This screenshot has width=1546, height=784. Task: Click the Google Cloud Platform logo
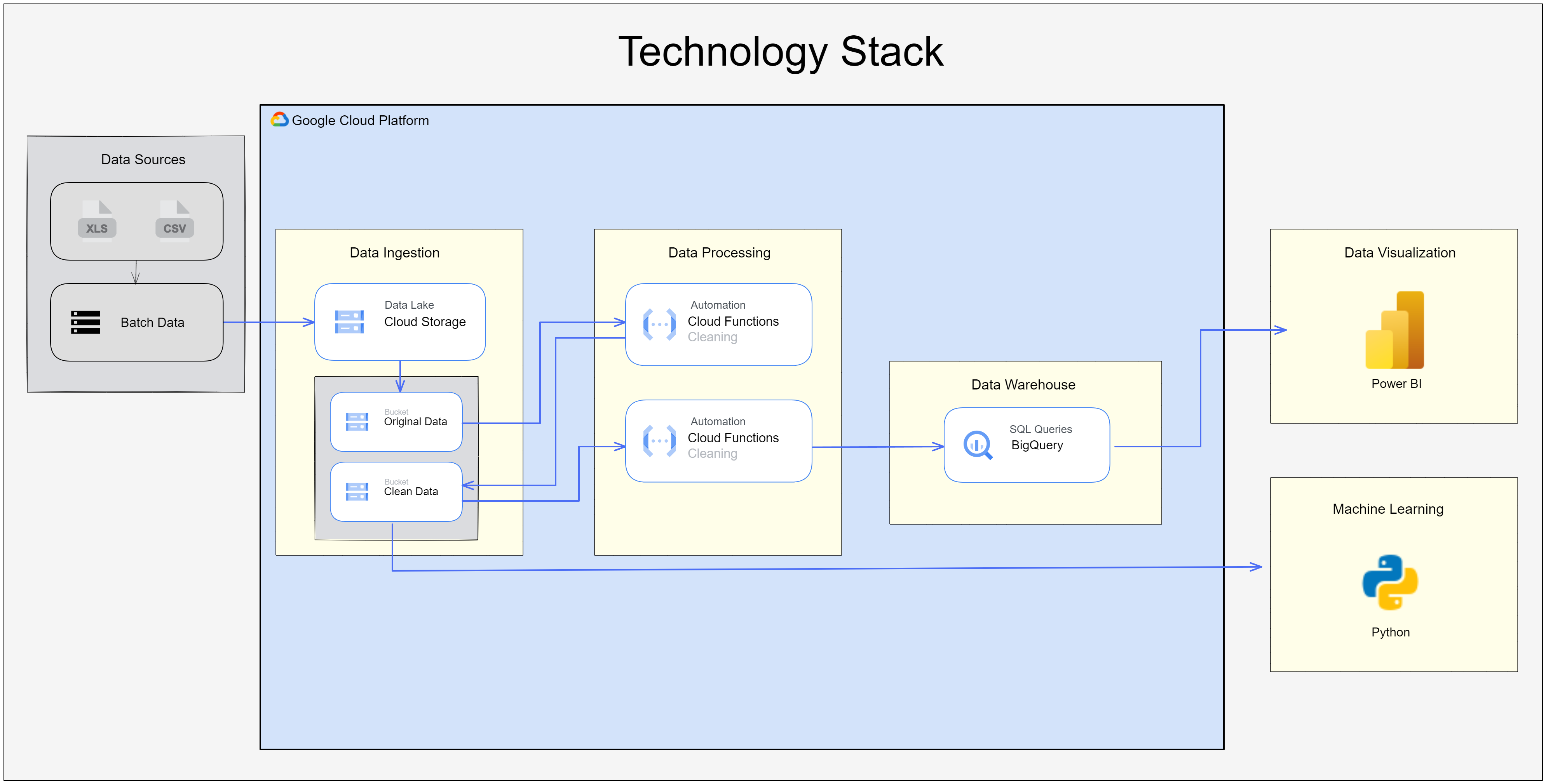[280, 119]
